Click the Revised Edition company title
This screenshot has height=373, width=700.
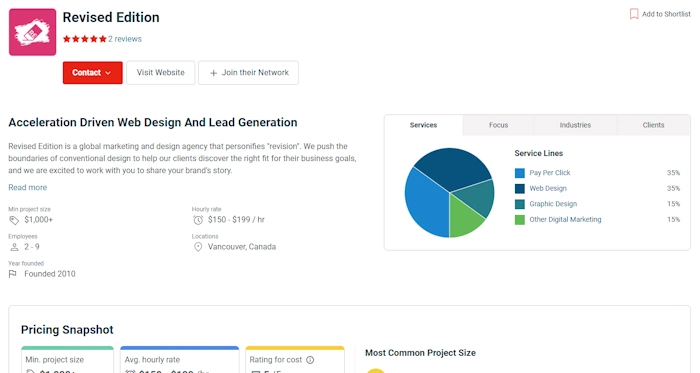pos(111,17)
